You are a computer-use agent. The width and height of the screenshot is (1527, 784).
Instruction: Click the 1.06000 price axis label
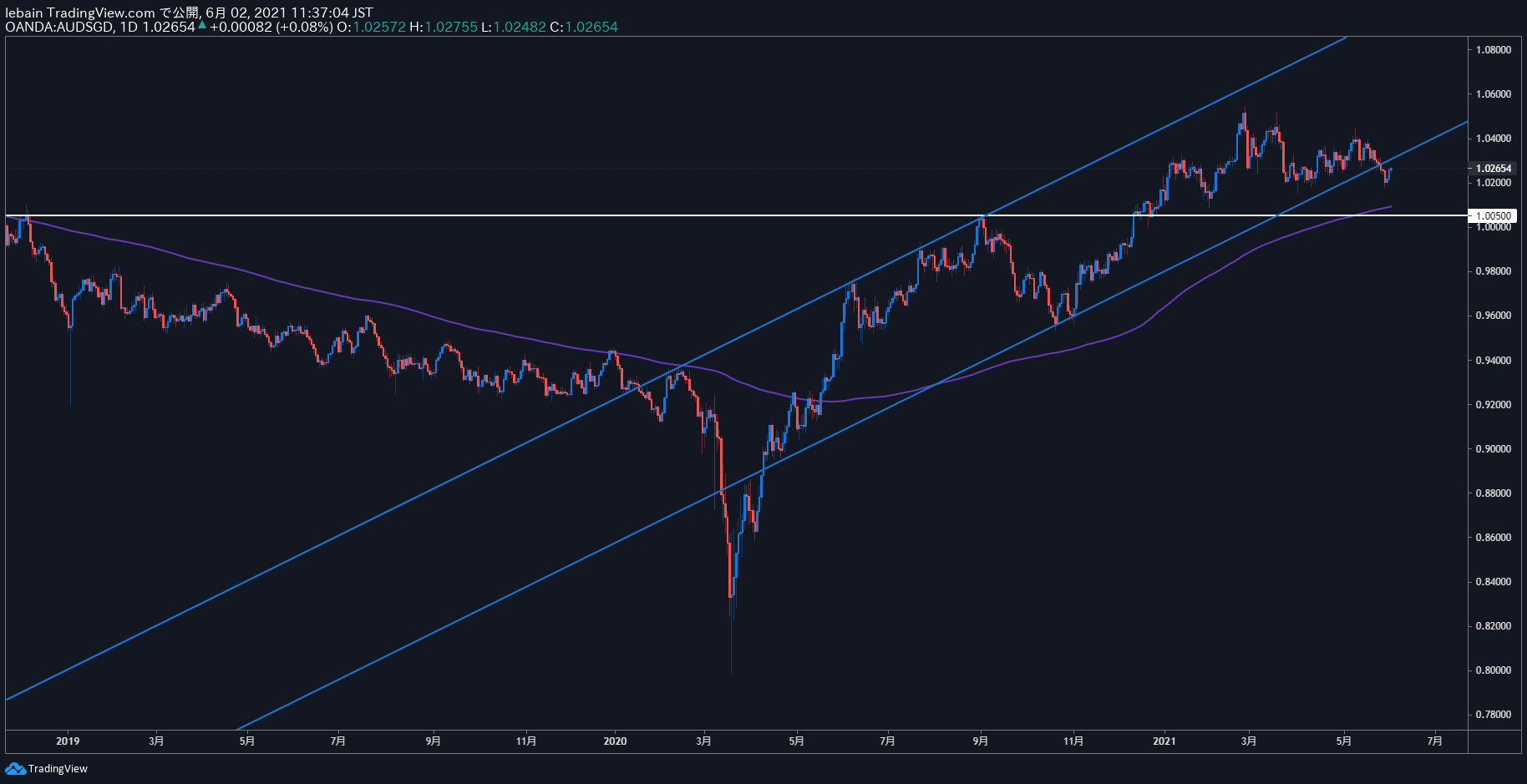(x=1493, y=94)
